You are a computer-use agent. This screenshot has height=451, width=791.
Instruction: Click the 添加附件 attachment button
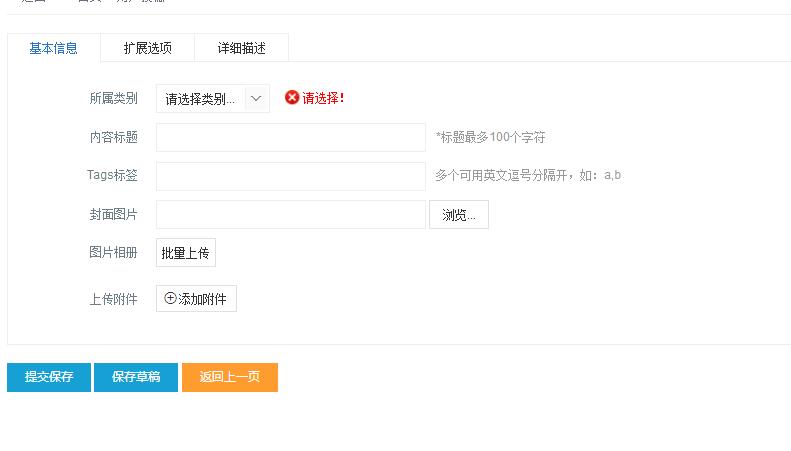coord(197,299)
